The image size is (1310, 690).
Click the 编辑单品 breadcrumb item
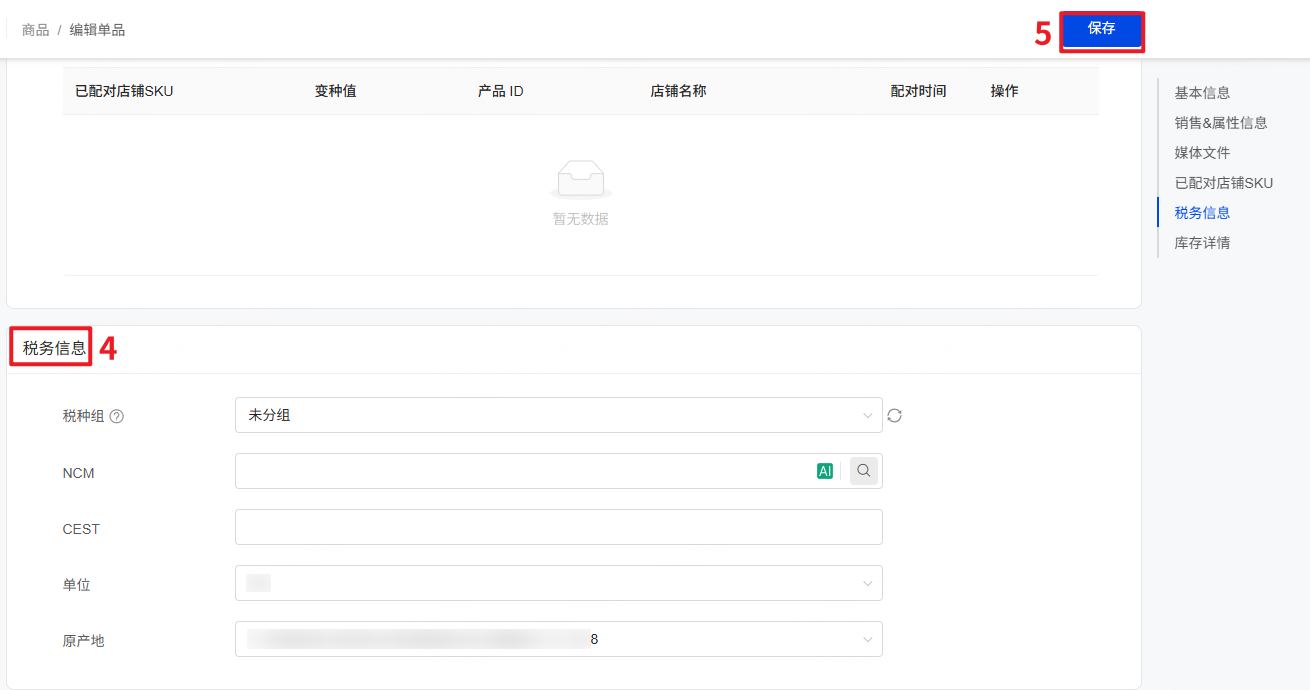[97, 30]
